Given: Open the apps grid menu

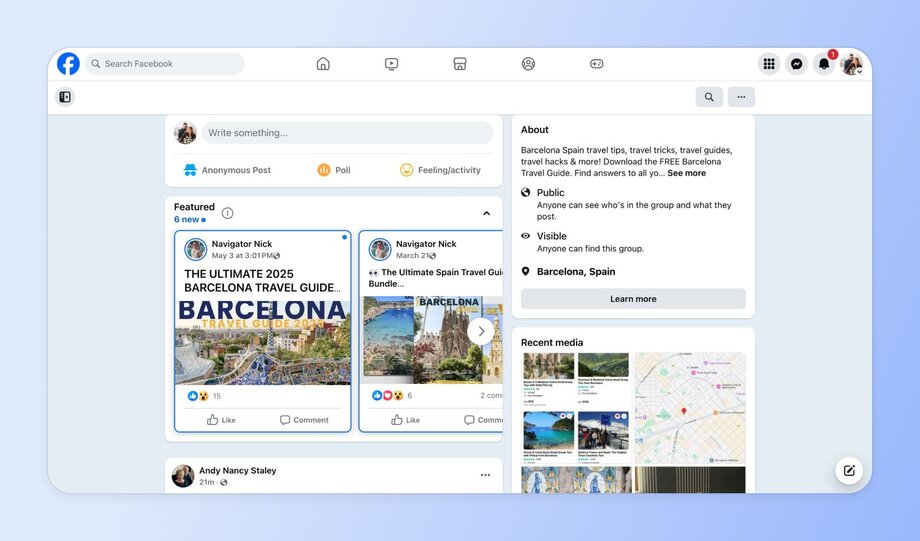Looking at the screenshot, I should pyautogui.click(x=769, y=63).
